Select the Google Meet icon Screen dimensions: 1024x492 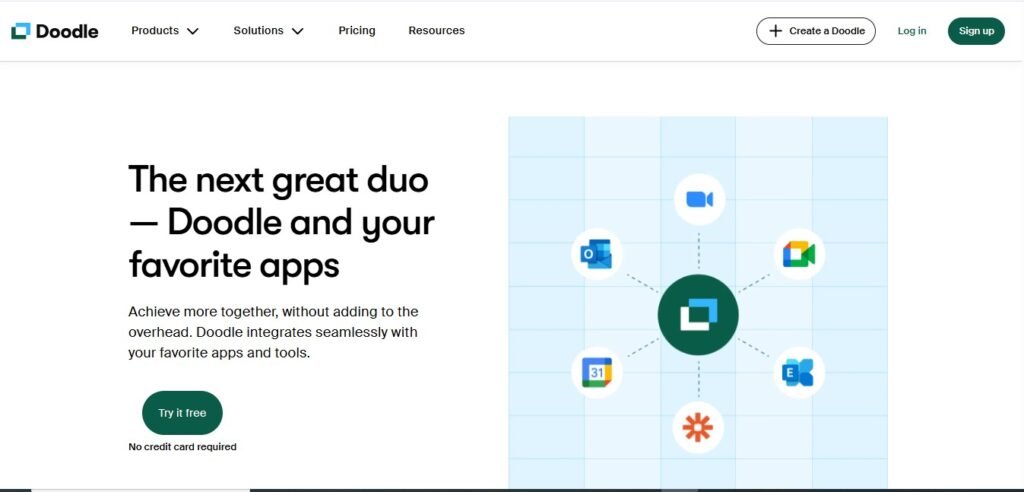click(799, 254)
